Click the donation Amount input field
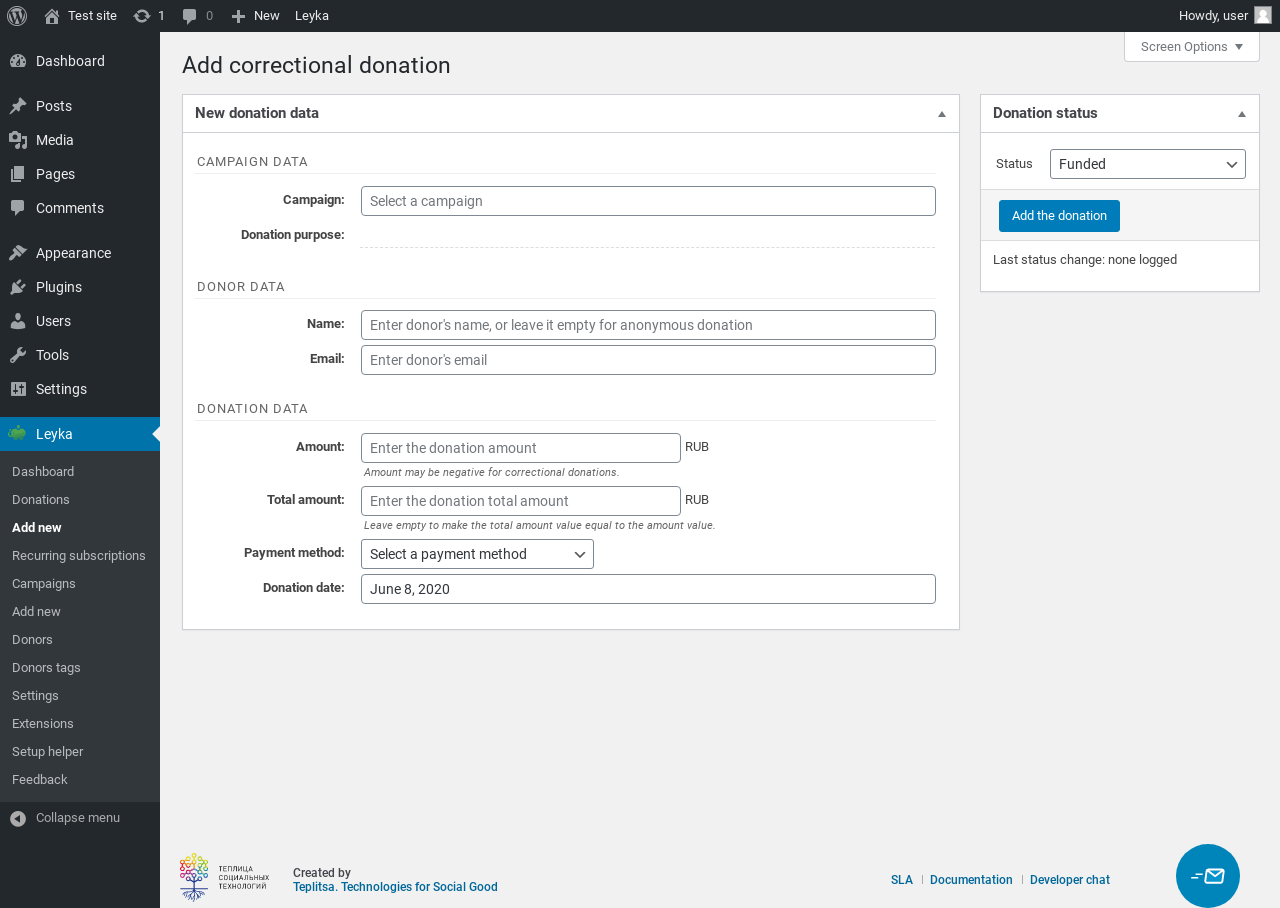1280x908 pixels. tap(520, 448)
